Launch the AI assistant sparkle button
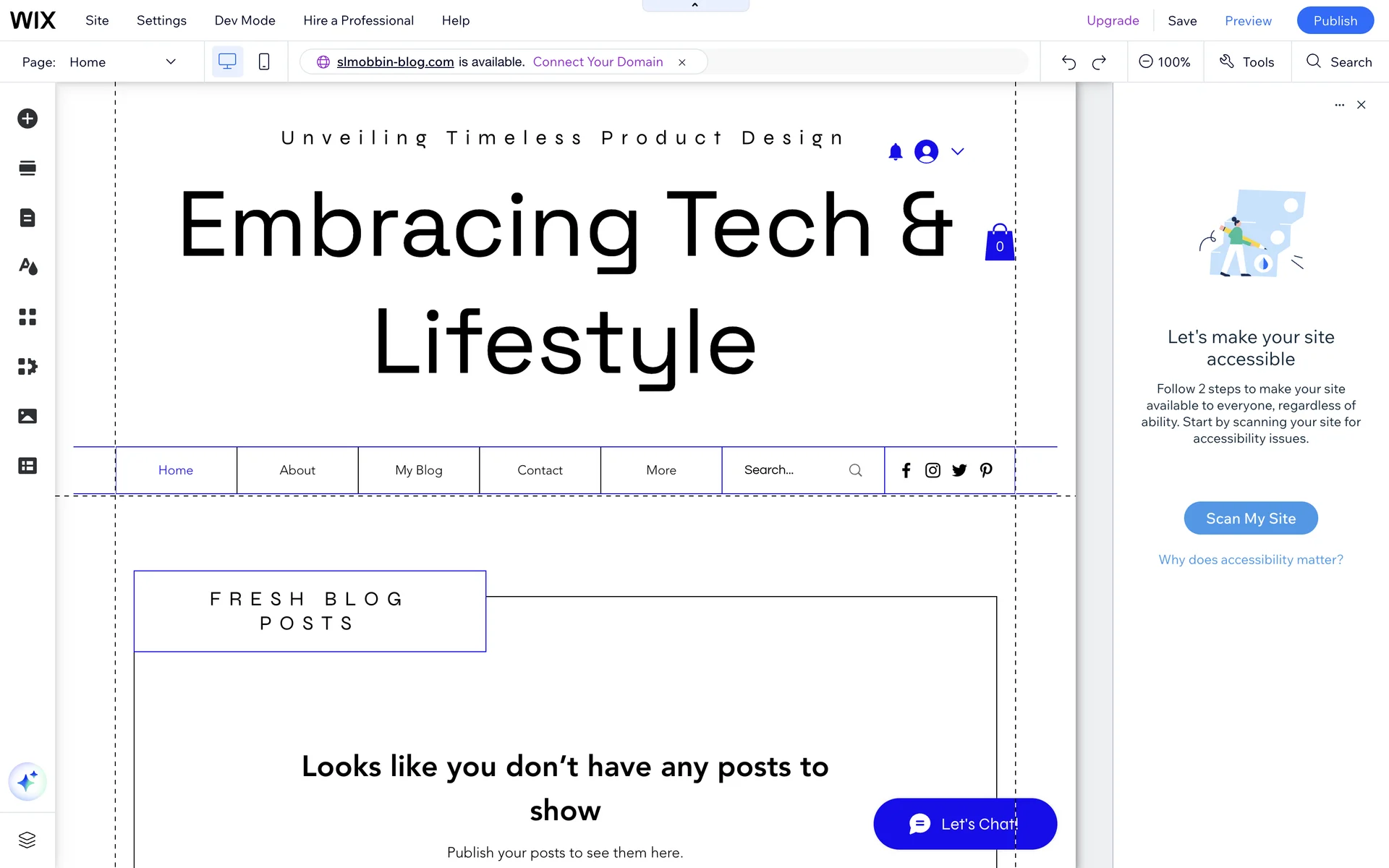This screenshot has width=1389, height=868. [27, 782]
